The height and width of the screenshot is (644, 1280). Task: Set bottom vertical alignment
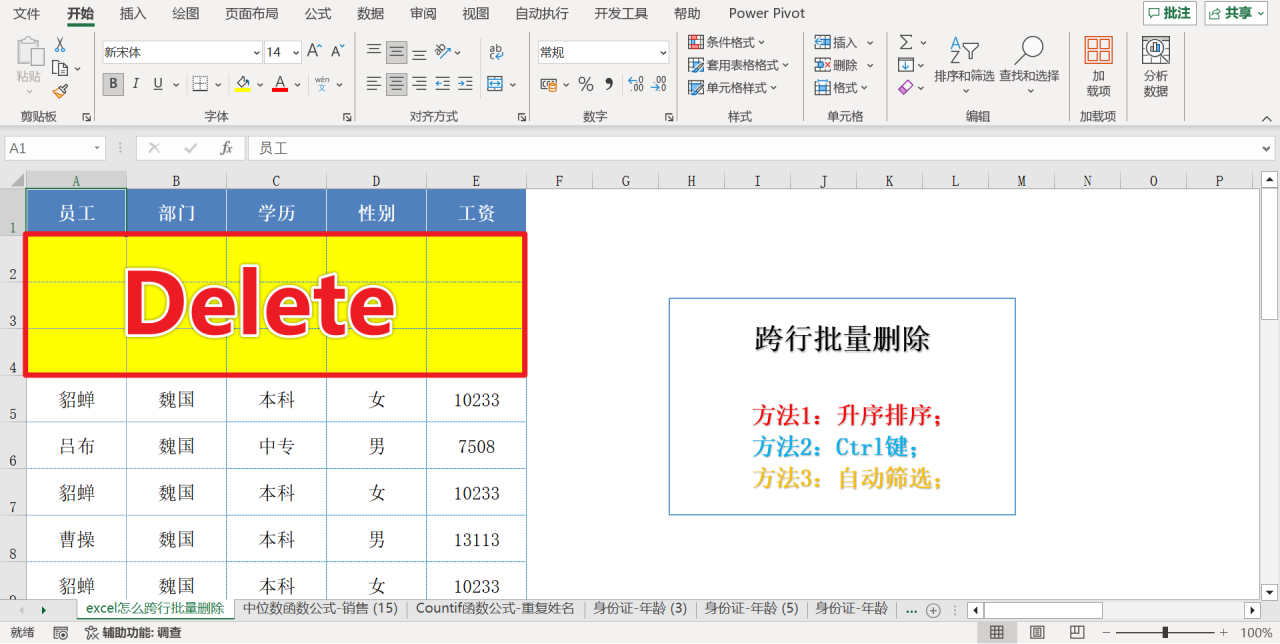tap(420, 52)
